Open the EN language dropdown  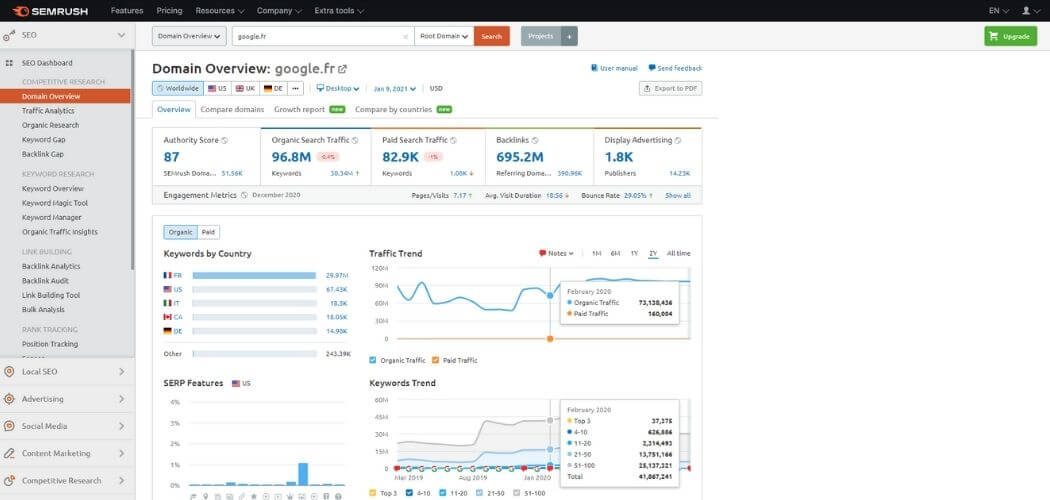[998, 11]
